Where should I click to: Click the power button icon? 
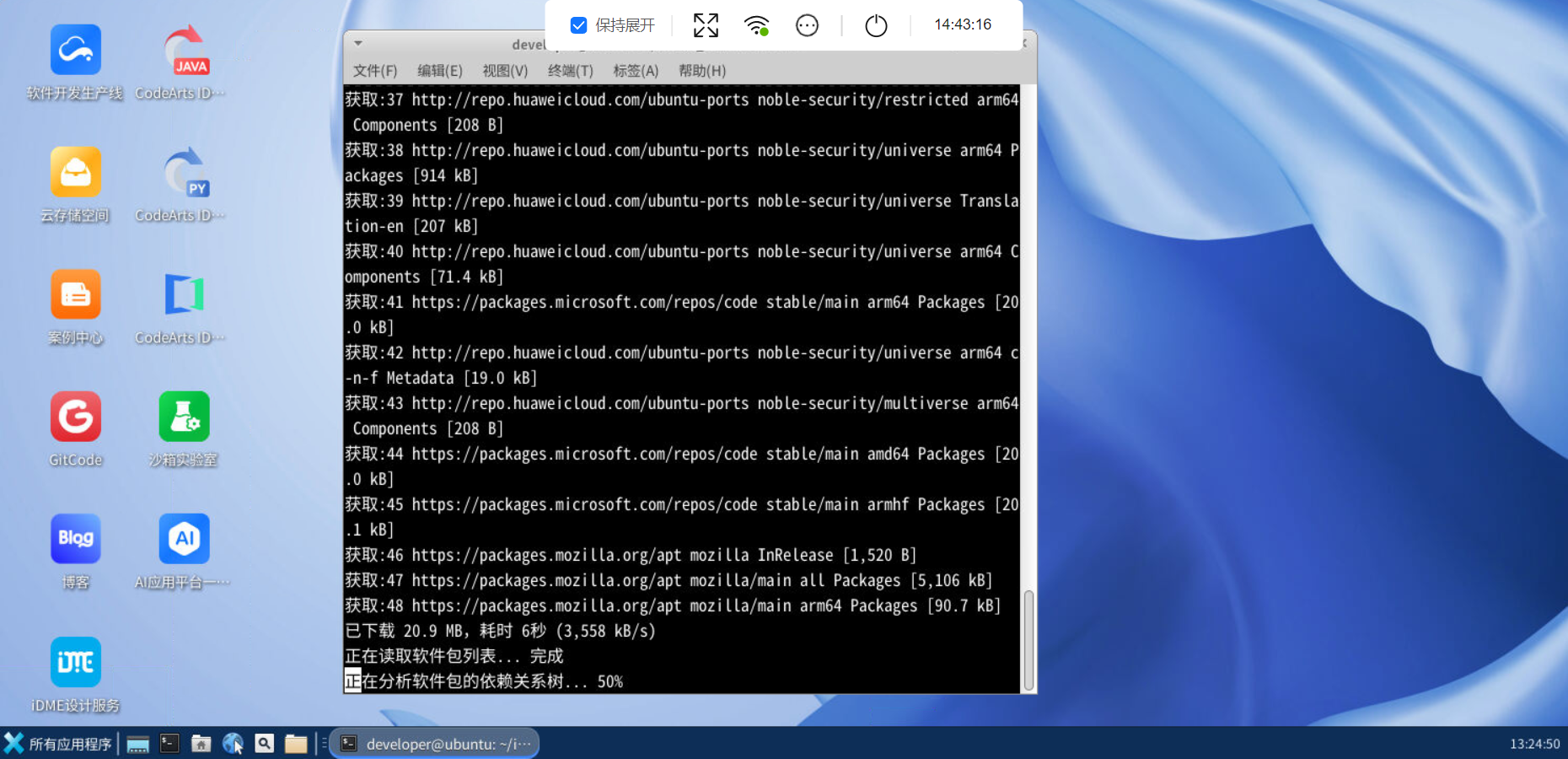point(876,25)
